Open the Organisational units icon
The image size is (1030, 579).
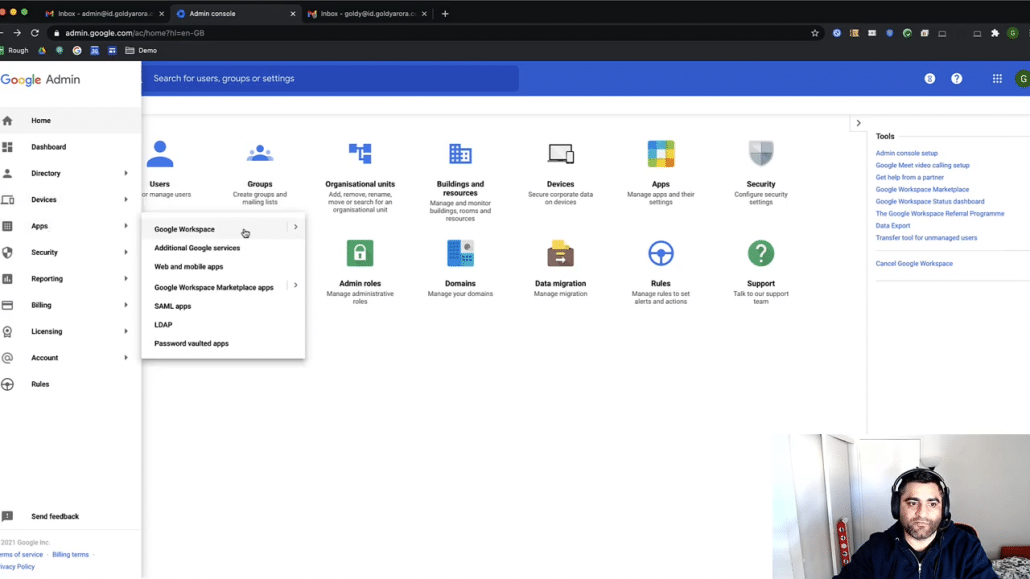(x=360, y=154)
